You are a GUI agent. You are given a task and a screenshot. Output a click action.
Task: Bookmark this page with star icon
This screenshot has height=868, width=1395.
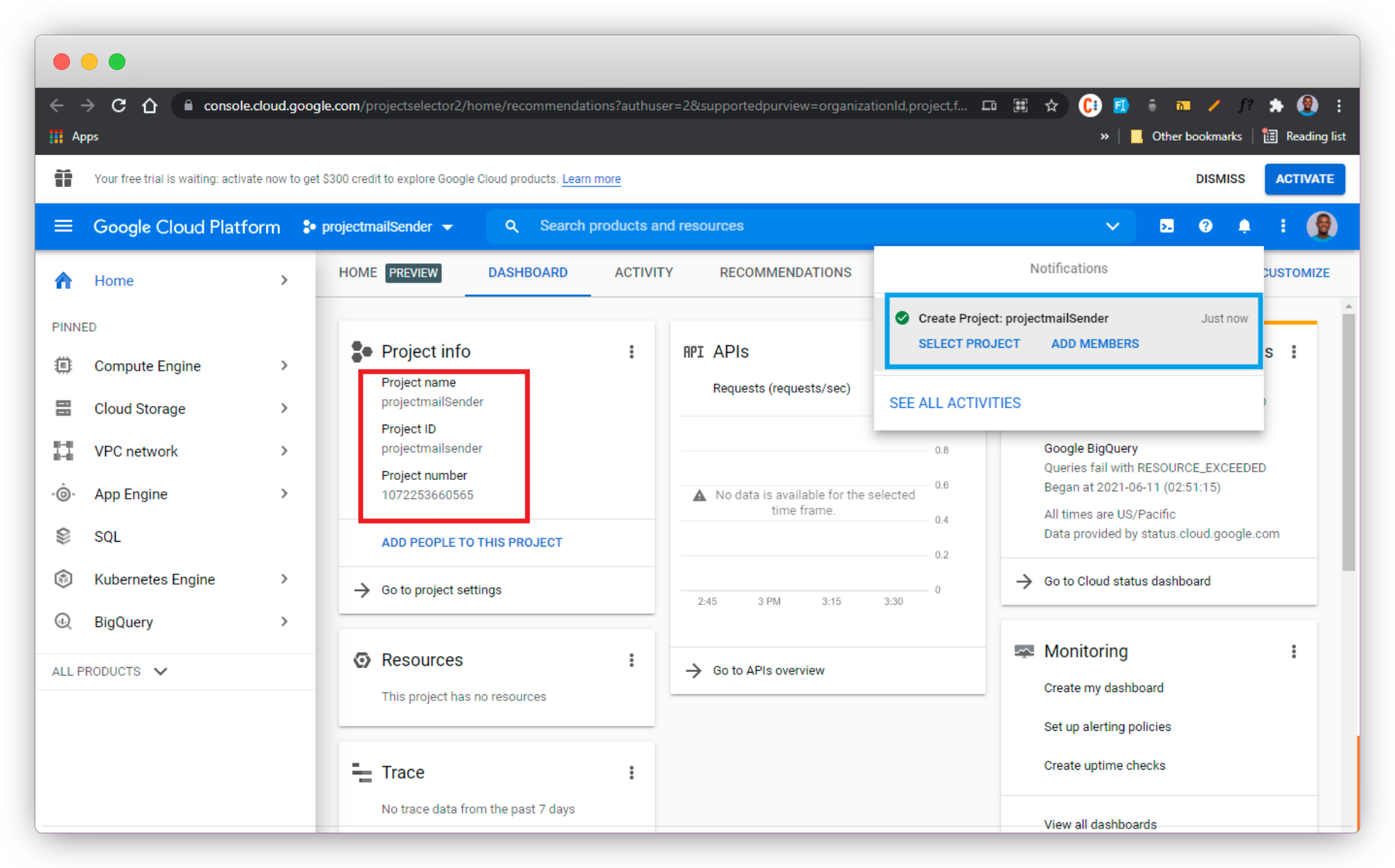click(1051, 105)
